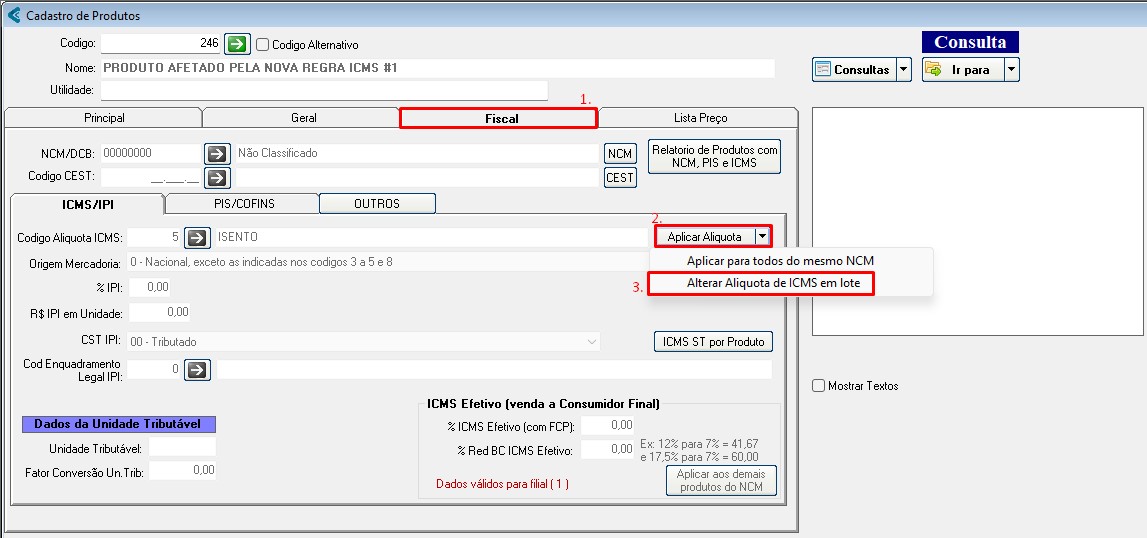Click the Consulta mode banner label
This screenshot has width=1147, height=538.
tap(970, 42)
